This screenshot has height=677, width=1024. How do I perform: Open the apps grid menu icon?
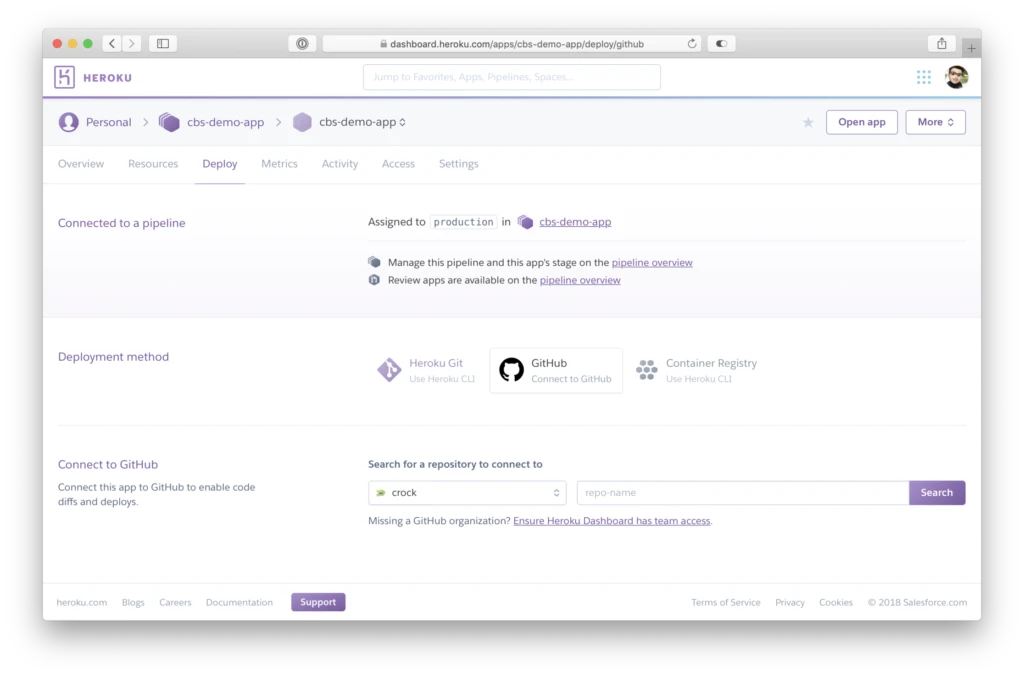pyautogui.click(x=923, y=77)
